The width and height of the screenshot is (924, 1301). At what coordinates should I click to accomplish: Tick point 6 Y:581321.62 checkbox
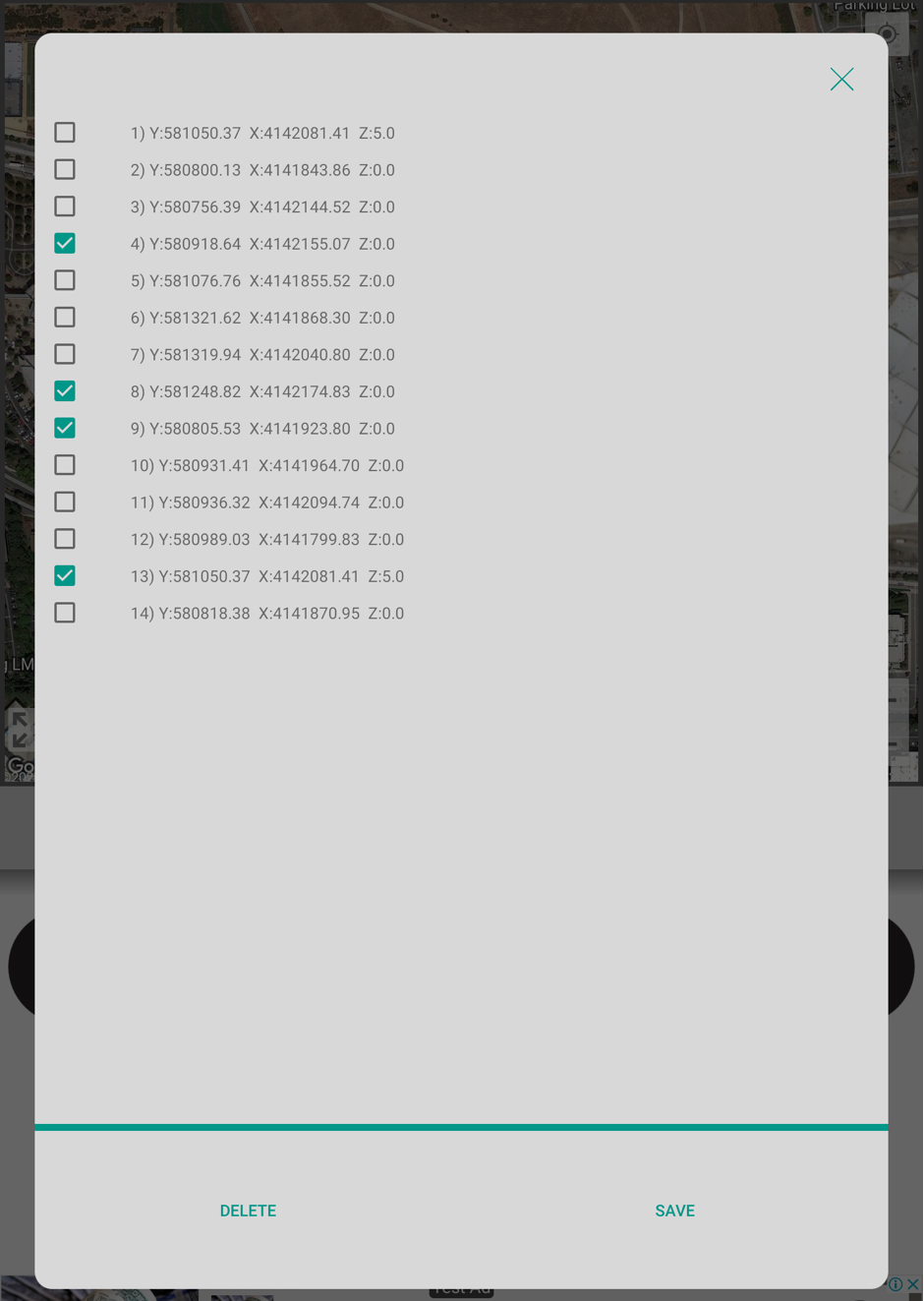[65, 318]
